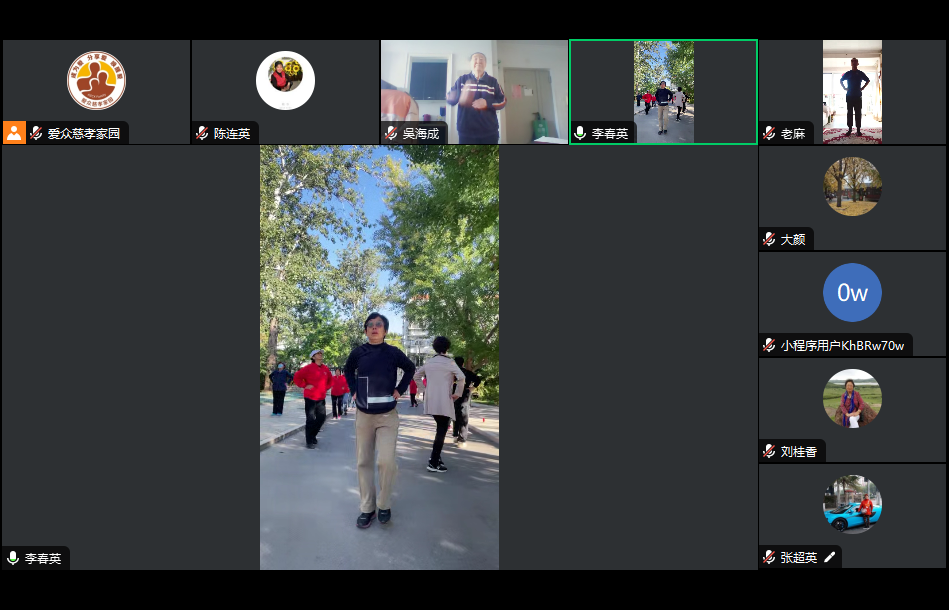Viewport: 949px width, 610px height.
Task: Click 张超英's avatar with blue car
Action: pos(852,504)
